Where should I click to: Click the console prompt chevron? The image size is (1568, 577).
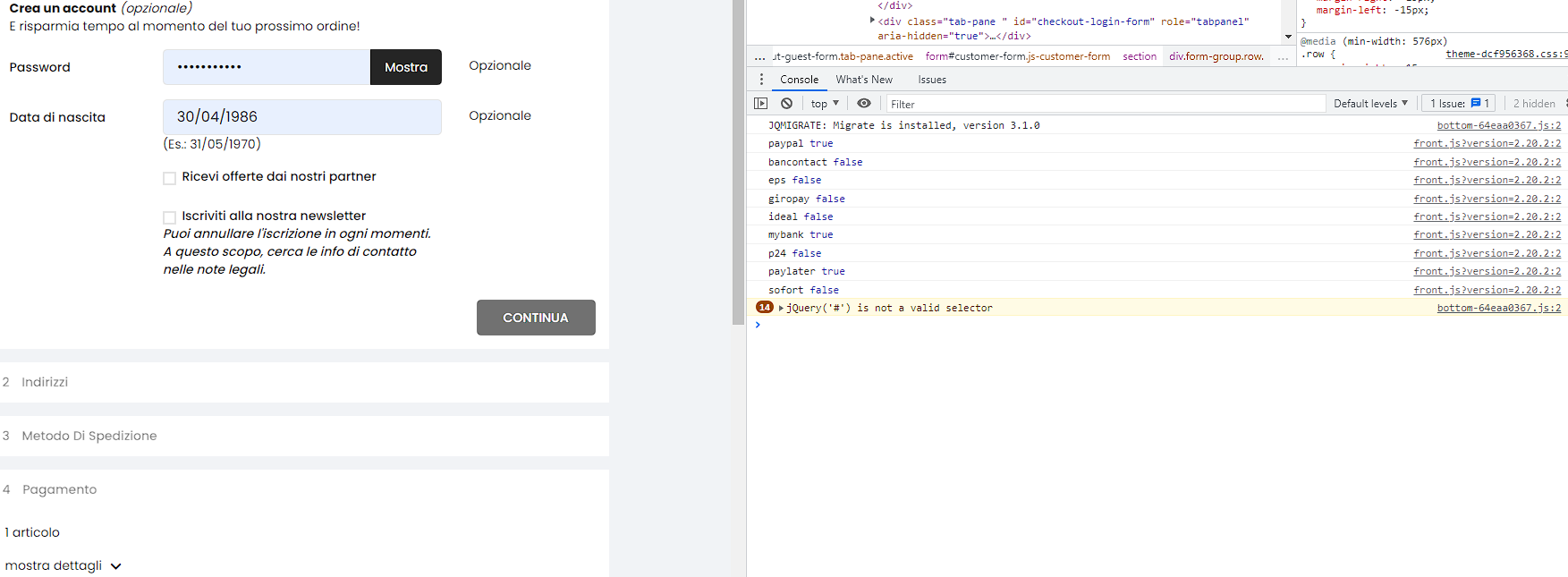[758, 325]
